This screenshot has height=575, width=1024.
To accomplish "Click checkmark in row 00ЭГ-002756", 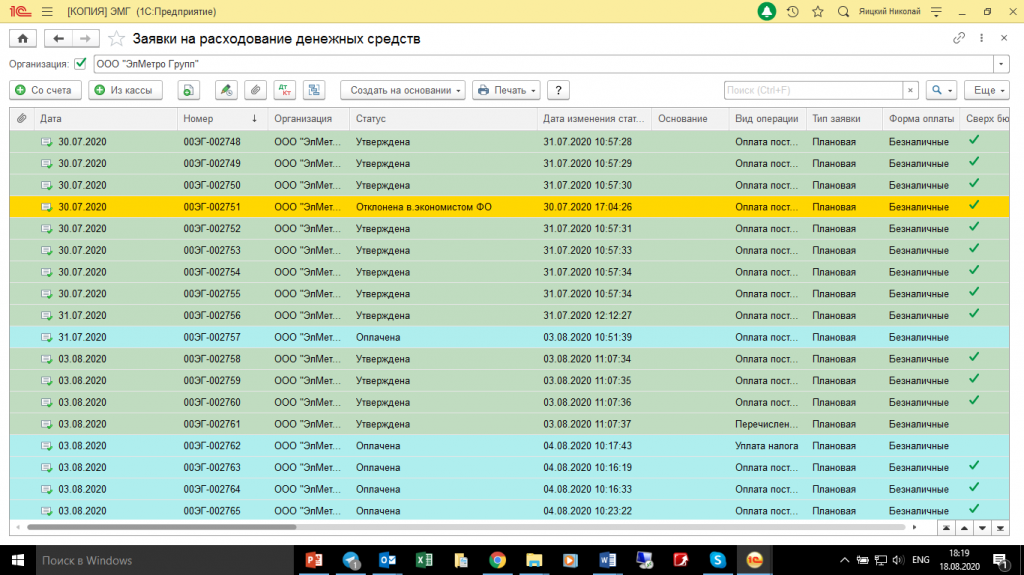I will click(974, 314).
